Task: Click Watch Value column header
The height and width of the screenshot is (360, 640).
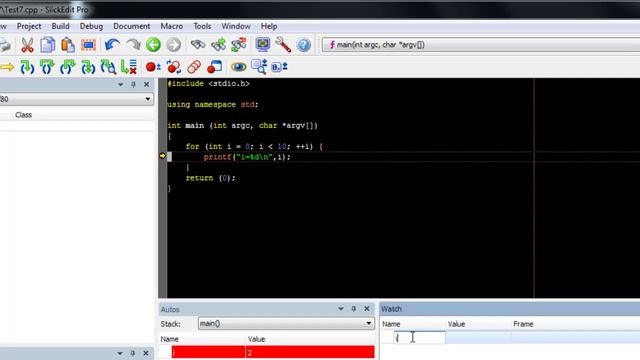Action: pos(456,324)
